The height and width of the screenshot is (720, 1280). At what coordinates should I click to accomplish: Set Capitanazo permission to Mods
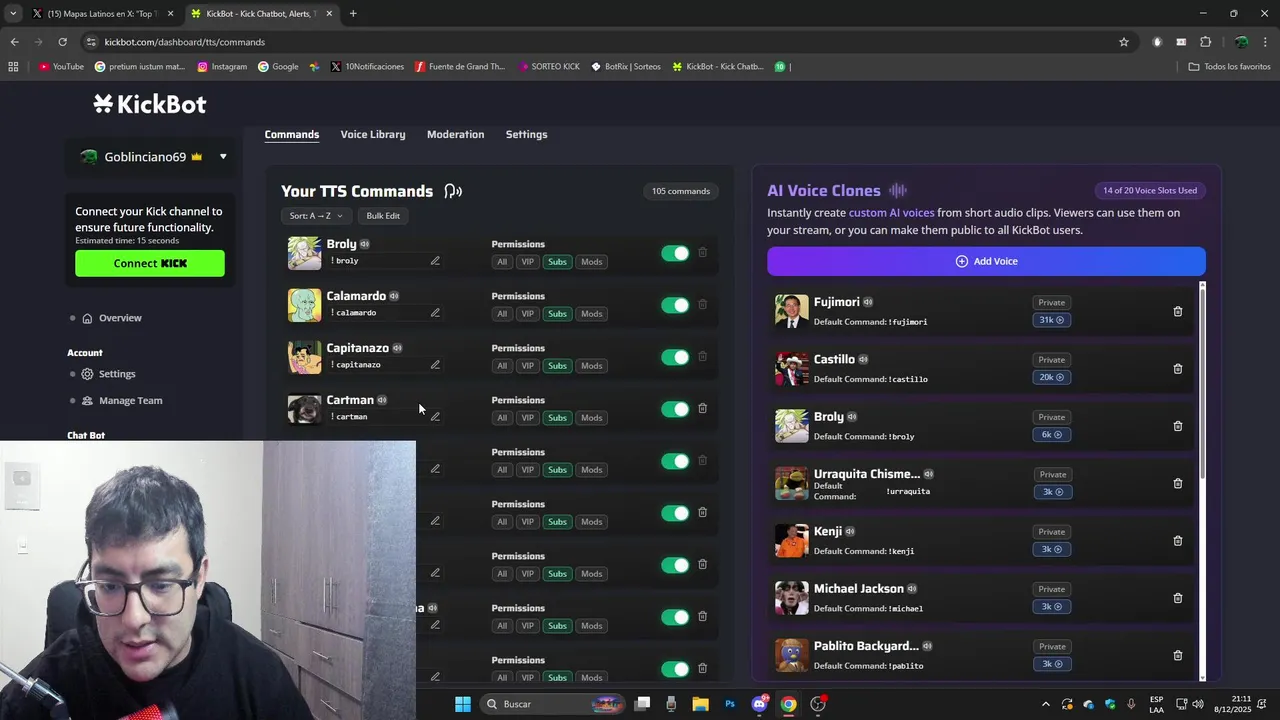(592, 366)
